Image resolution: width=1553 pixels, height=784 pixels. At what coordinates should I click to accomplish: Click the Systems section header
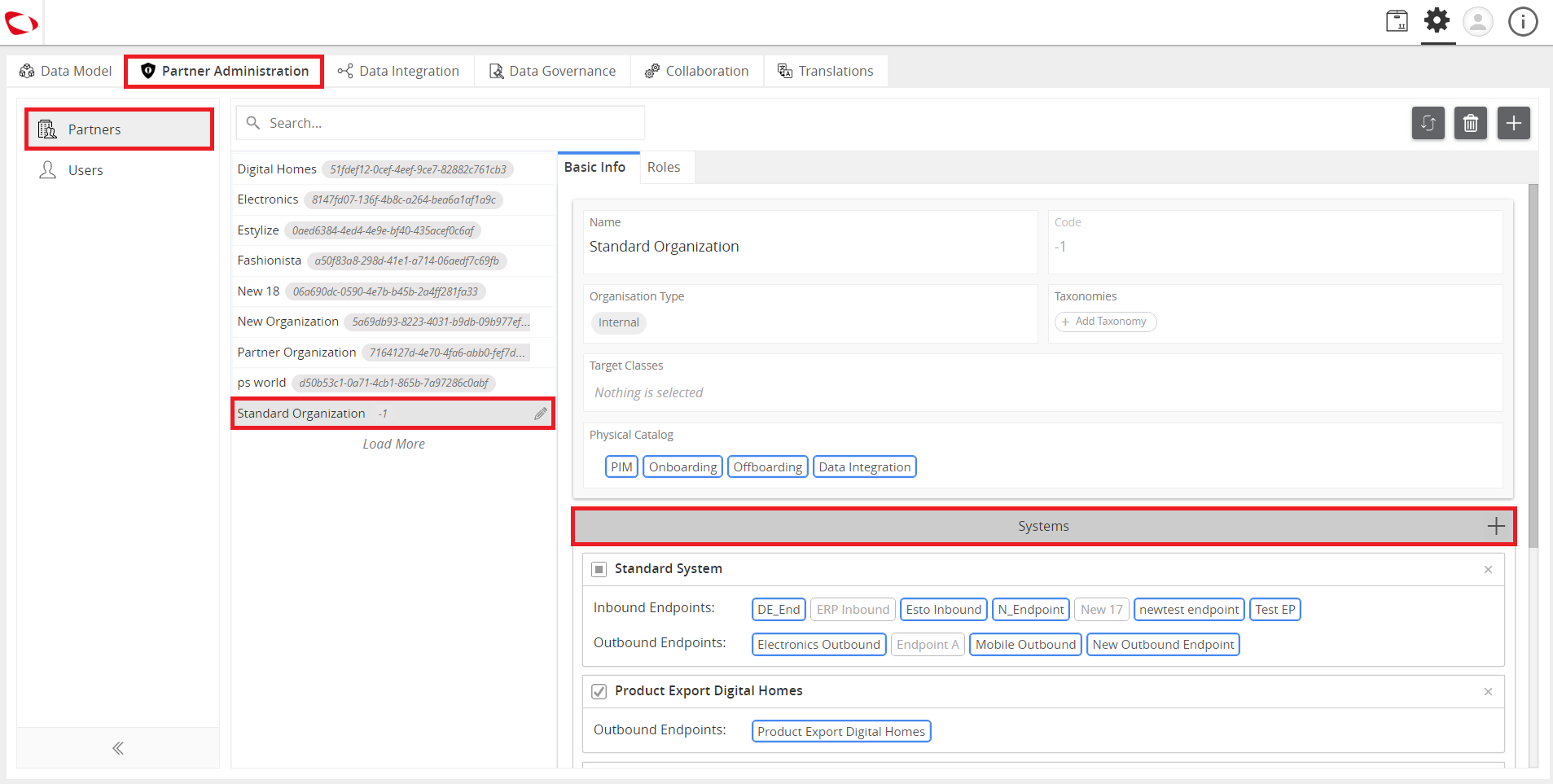(x=1043, y=526)
